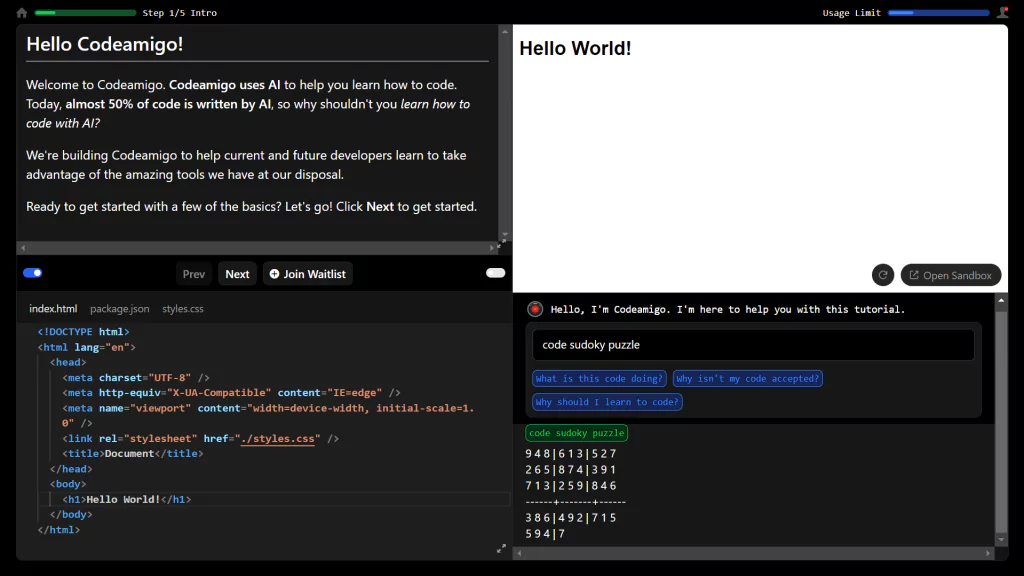Screen dimensions: 1024x576
Task: Click the meta charset UTF-8 line
Action: coord(136,377)
